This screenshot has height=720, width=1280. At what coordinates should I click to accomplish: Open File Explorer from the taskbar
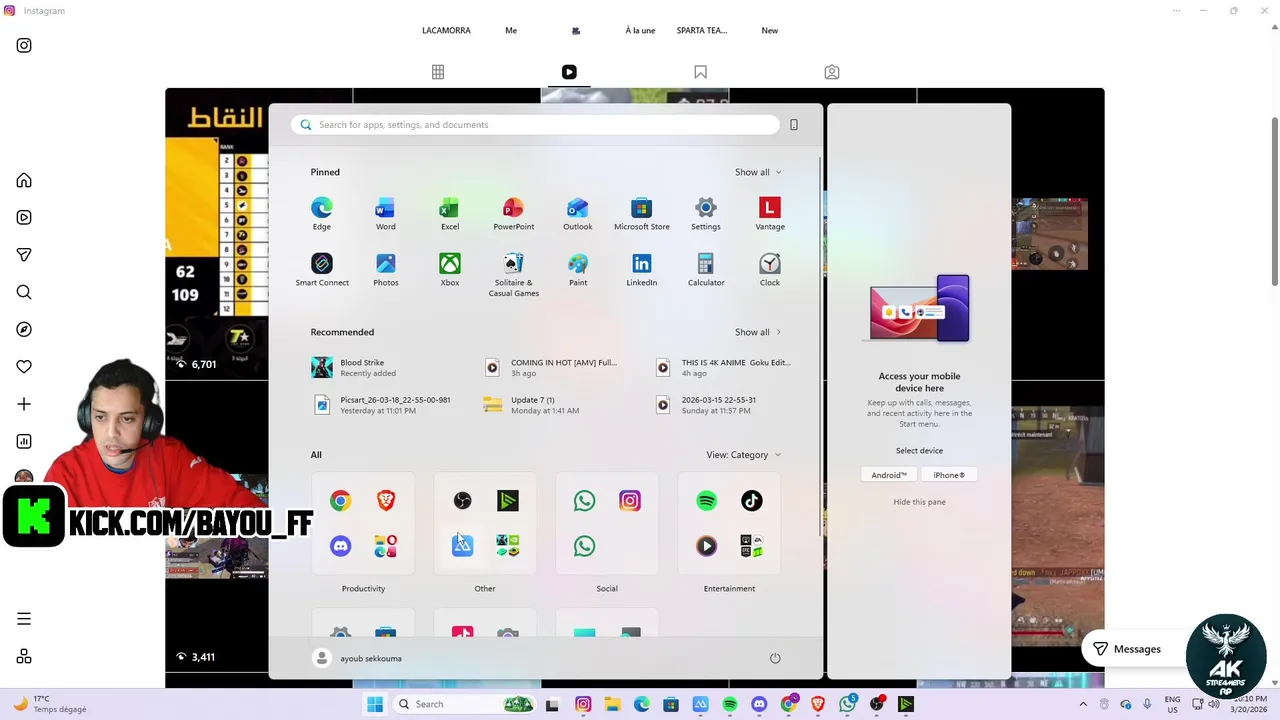click(612, 704)
